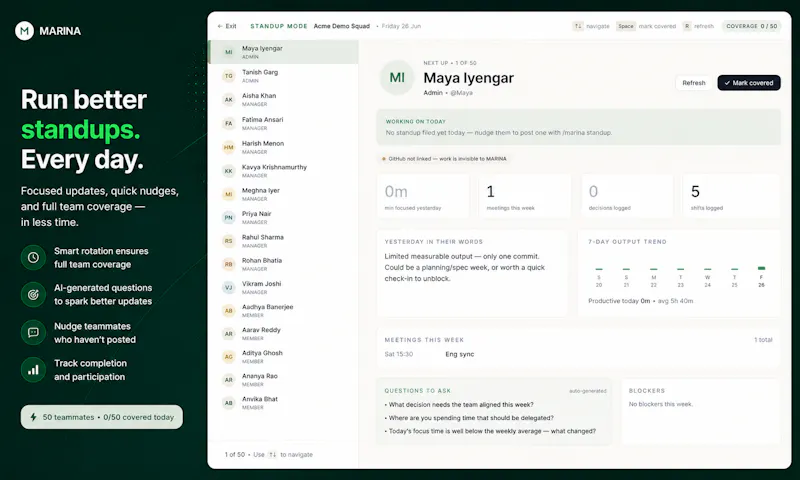Click the question about today's focus time
This screenshot has width=800, height=480.
(490, 431)
